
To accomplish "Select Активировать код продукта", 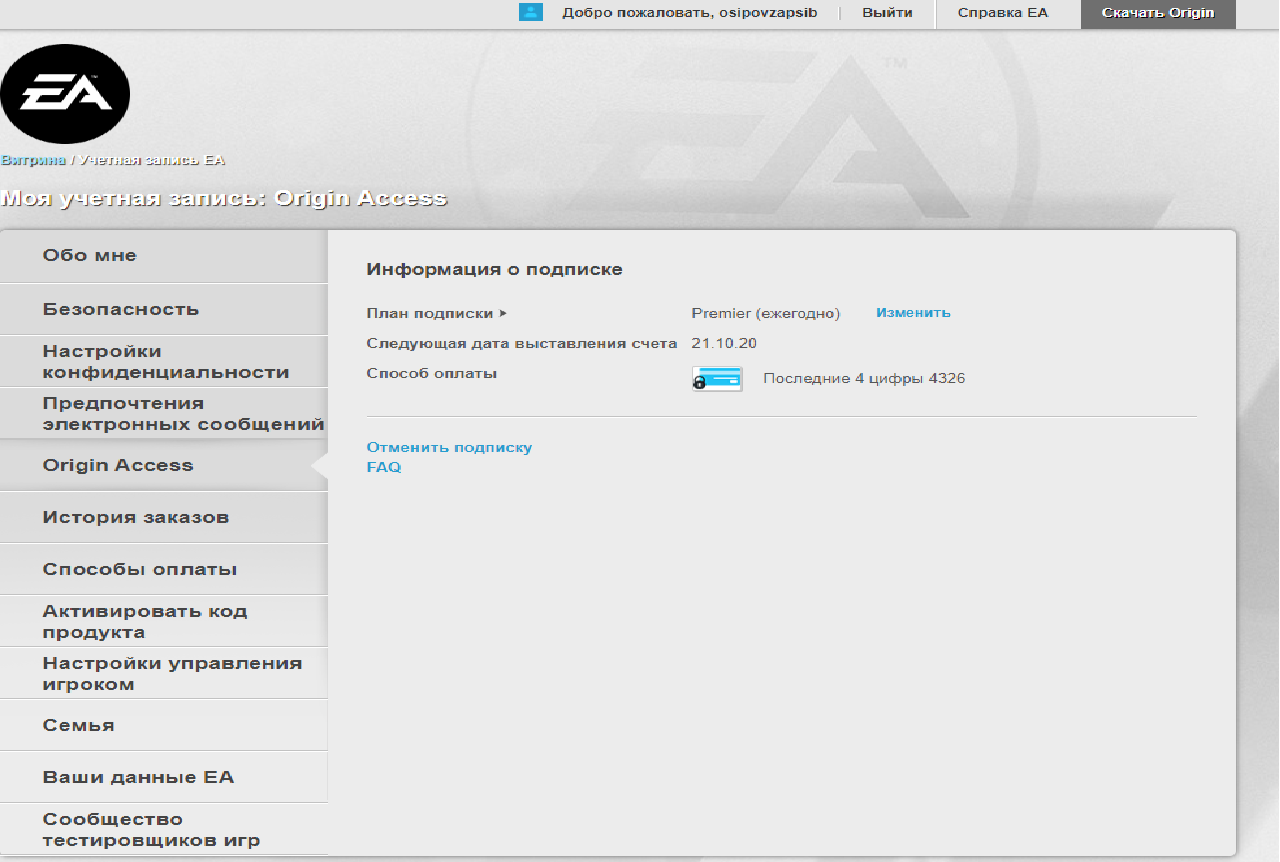I will tap(144, 622).
